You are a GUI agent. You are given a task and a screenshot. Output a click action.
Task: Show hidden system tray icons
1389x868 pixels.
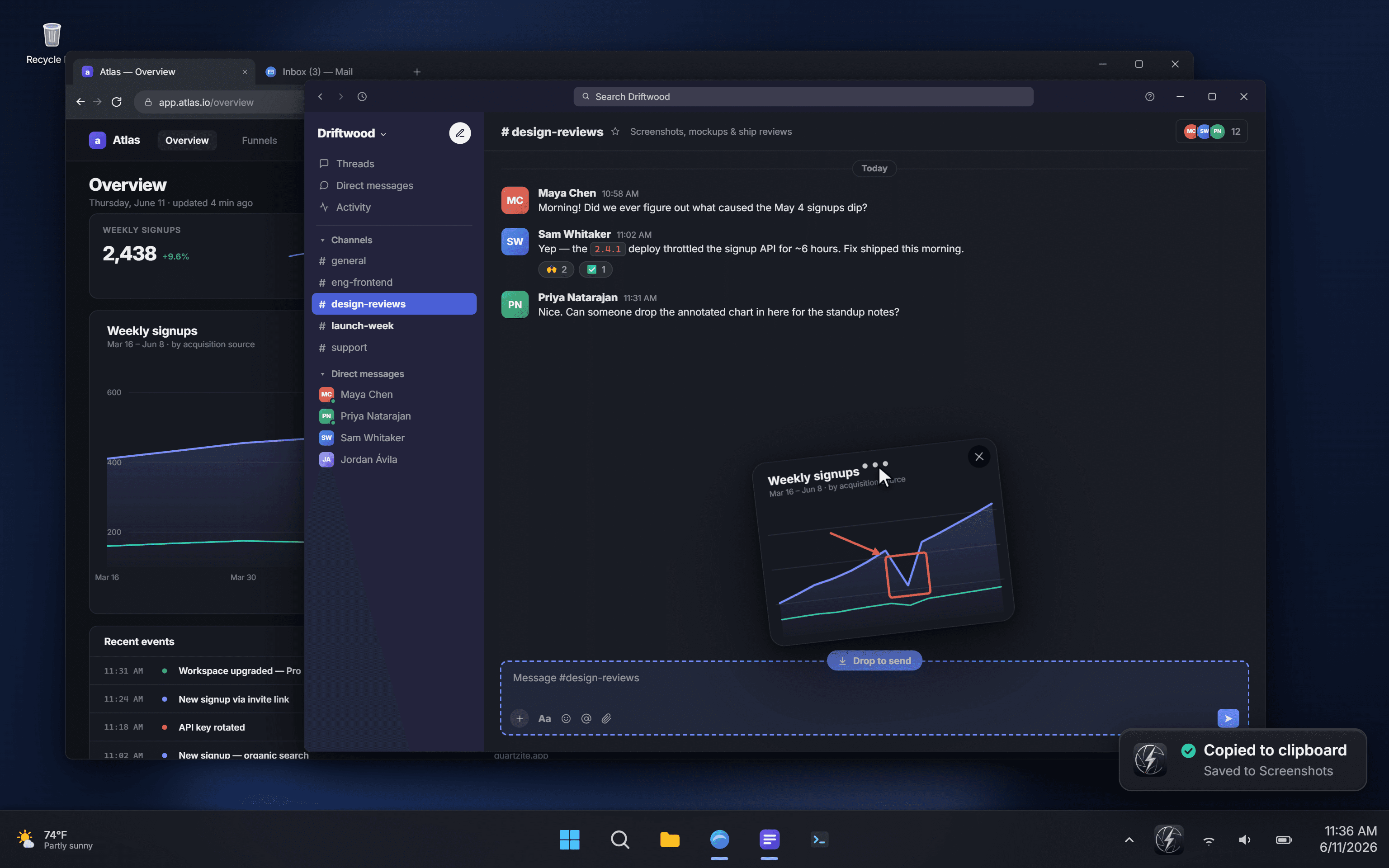click(1129, 840)
